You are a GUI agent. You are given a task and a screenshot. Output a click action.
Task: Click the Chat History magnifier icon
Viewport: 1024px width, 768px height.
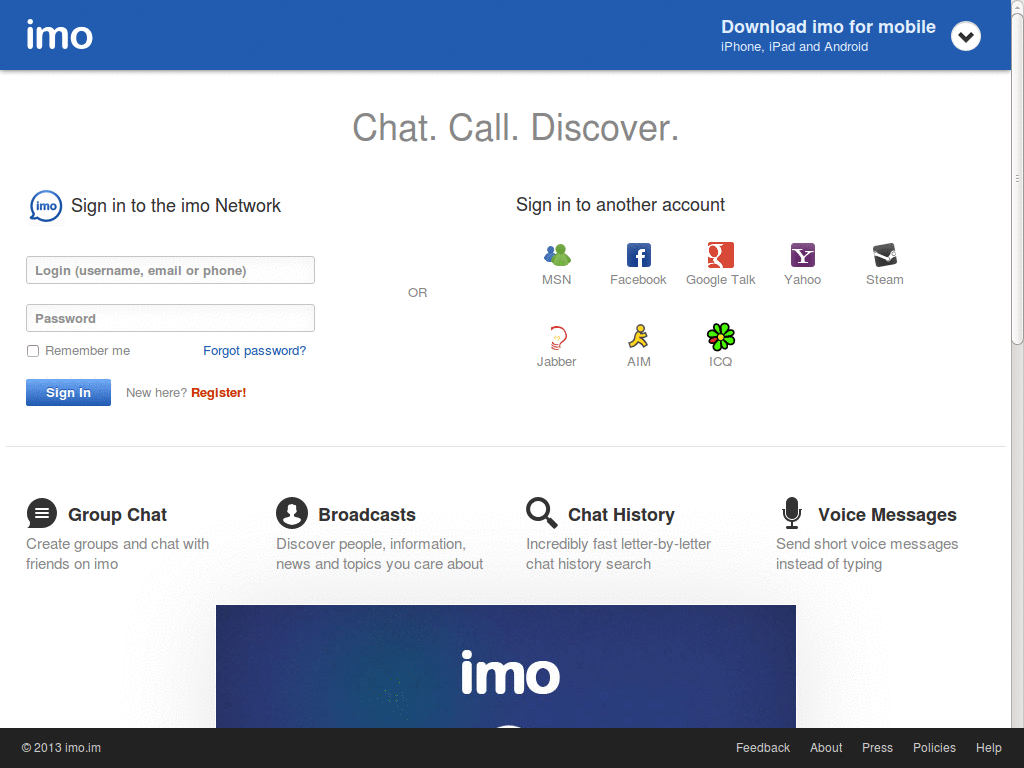542,513
